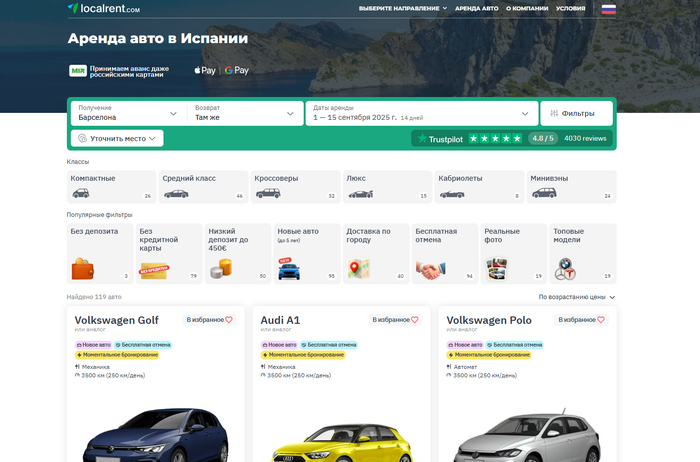Add Audi A1 via В избранное
700x462 pixels.
[395, 320]
